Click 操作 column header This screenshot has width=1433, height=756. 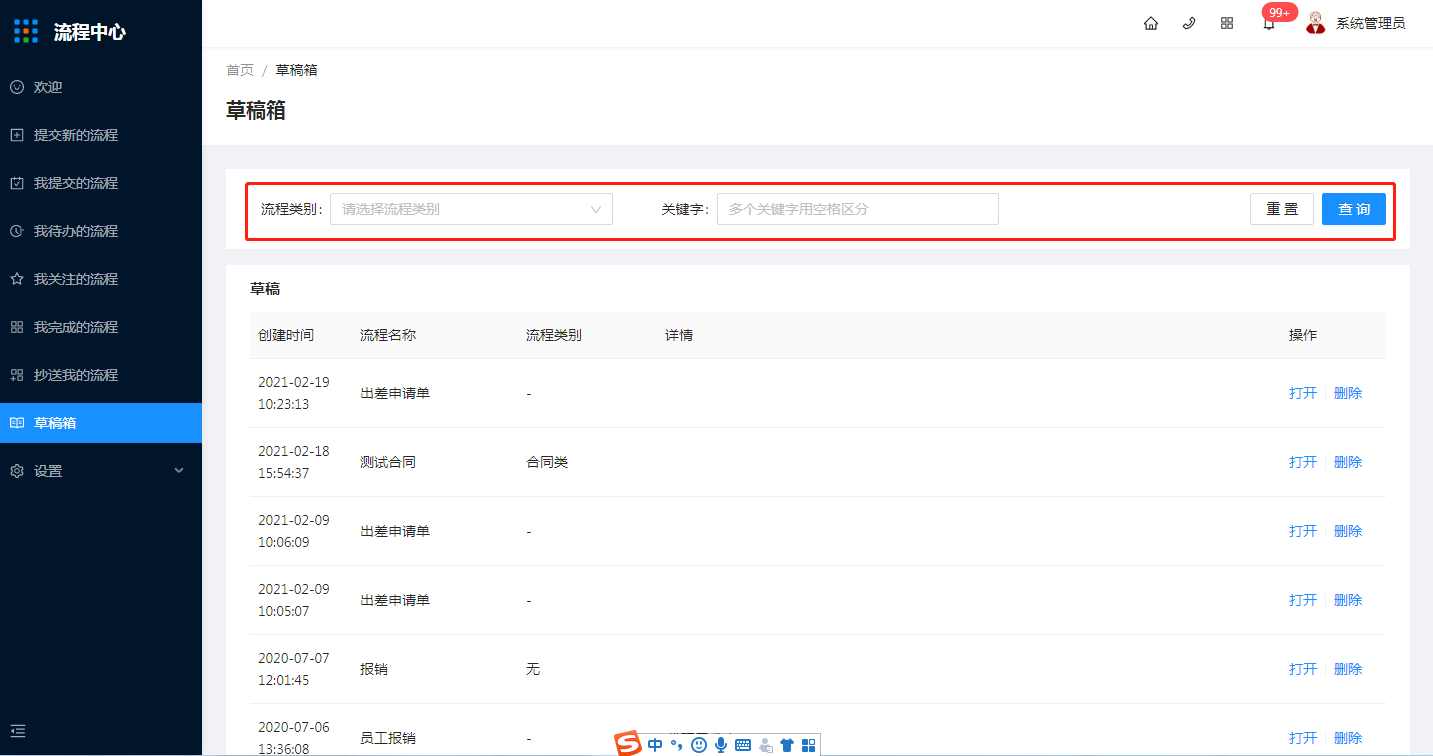pos(1303,335)
